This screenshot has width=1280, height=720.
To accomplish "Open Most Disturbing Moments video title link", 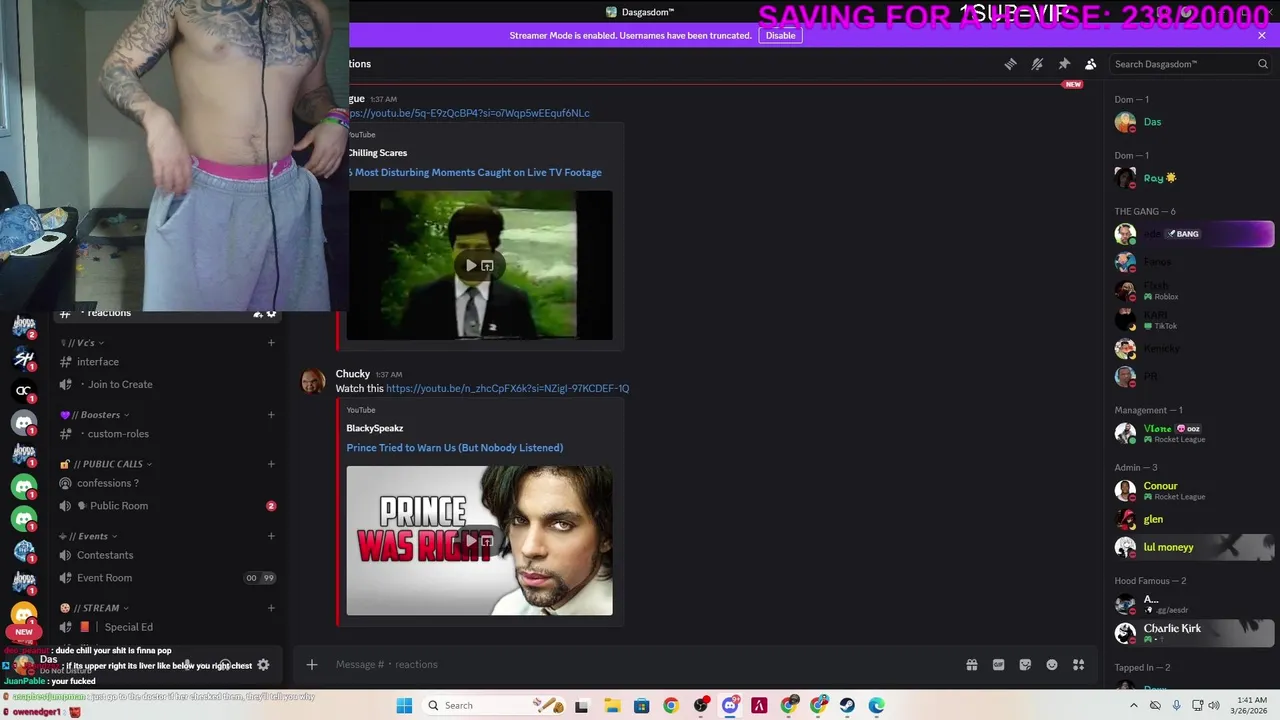I will pyautogui.click(x=476, y=173).
